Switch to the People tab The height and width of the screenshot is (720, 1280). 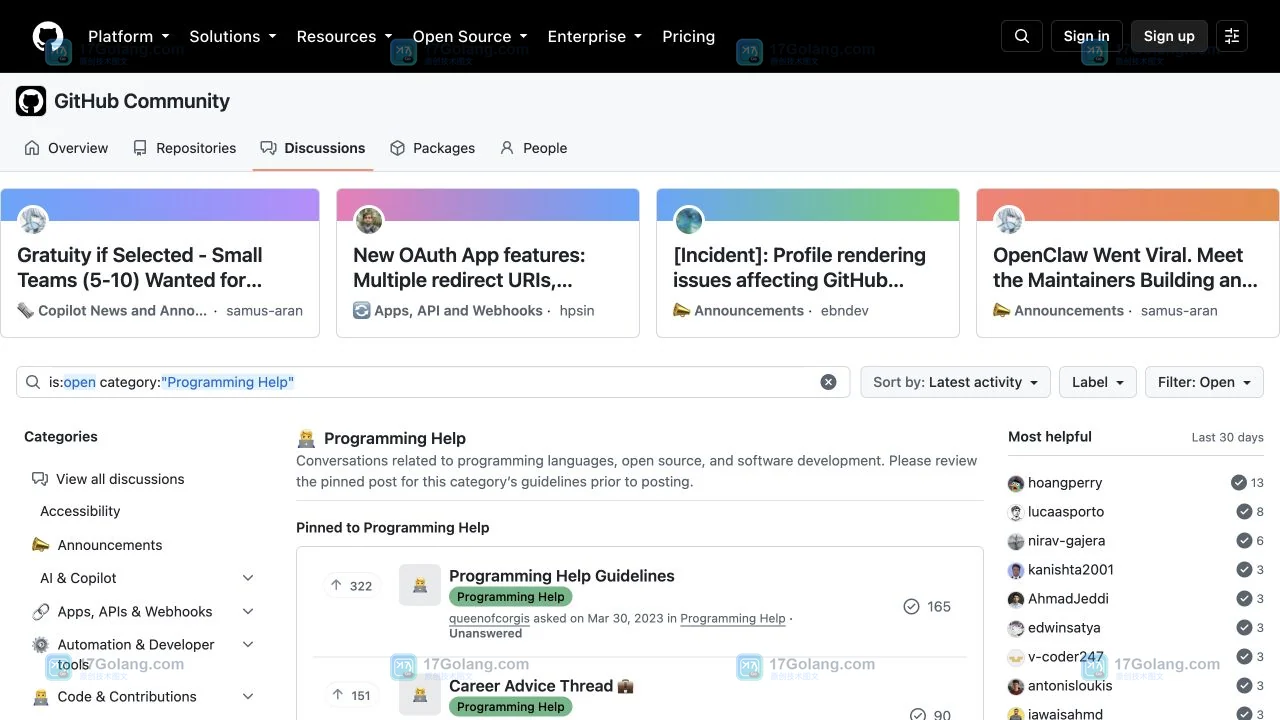pyautogui.click(x=533, y=148)
